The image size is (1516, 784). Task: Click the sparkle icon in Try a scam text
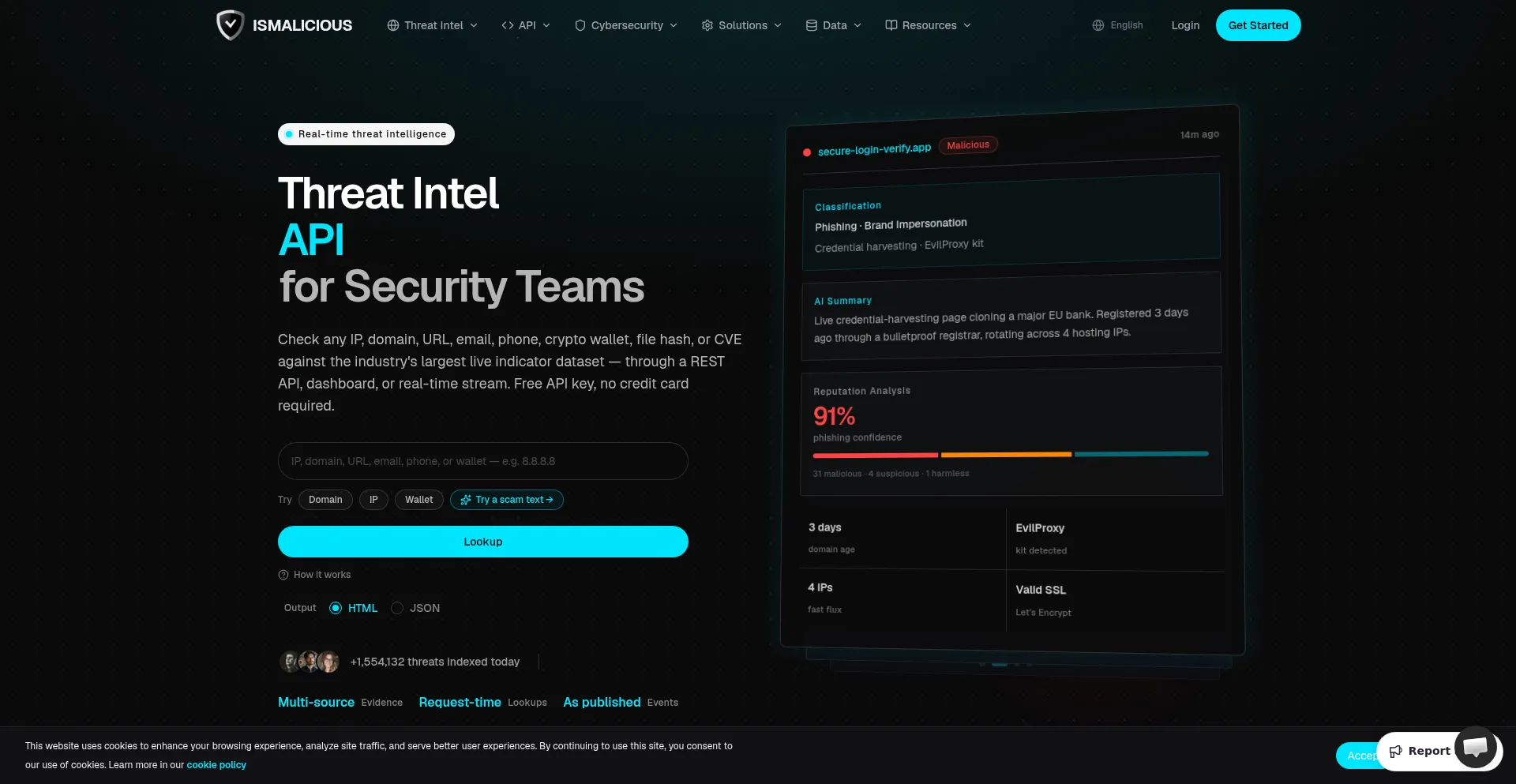(x=466, y=500)
